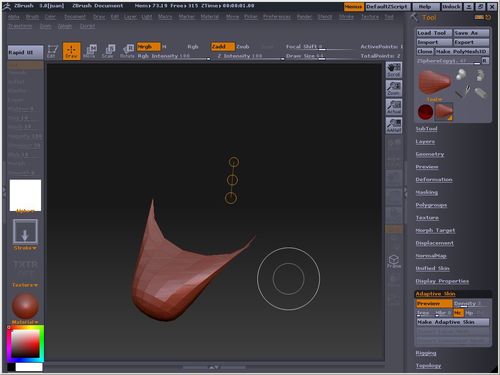This screenshot has height=375, width=500.
Task: Select the dark red ZSphere tool icon
Action: pyautogui.click(x=425, y=112)
